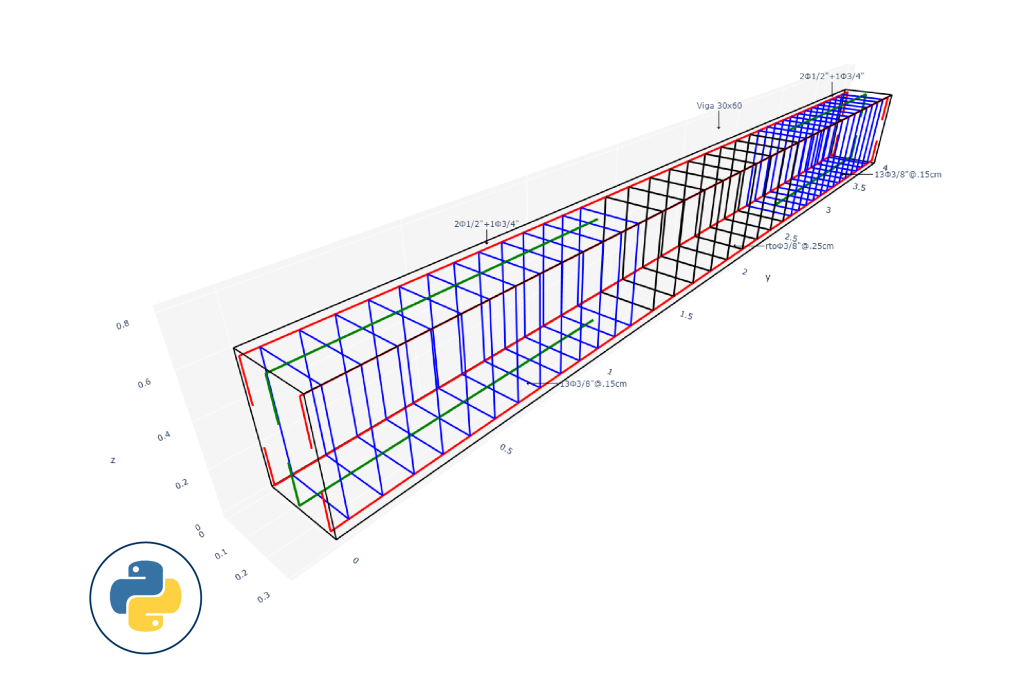The image size is (1024, 683).
Task: Click the 0.5 tick on y axis
Action: [506, 450]
